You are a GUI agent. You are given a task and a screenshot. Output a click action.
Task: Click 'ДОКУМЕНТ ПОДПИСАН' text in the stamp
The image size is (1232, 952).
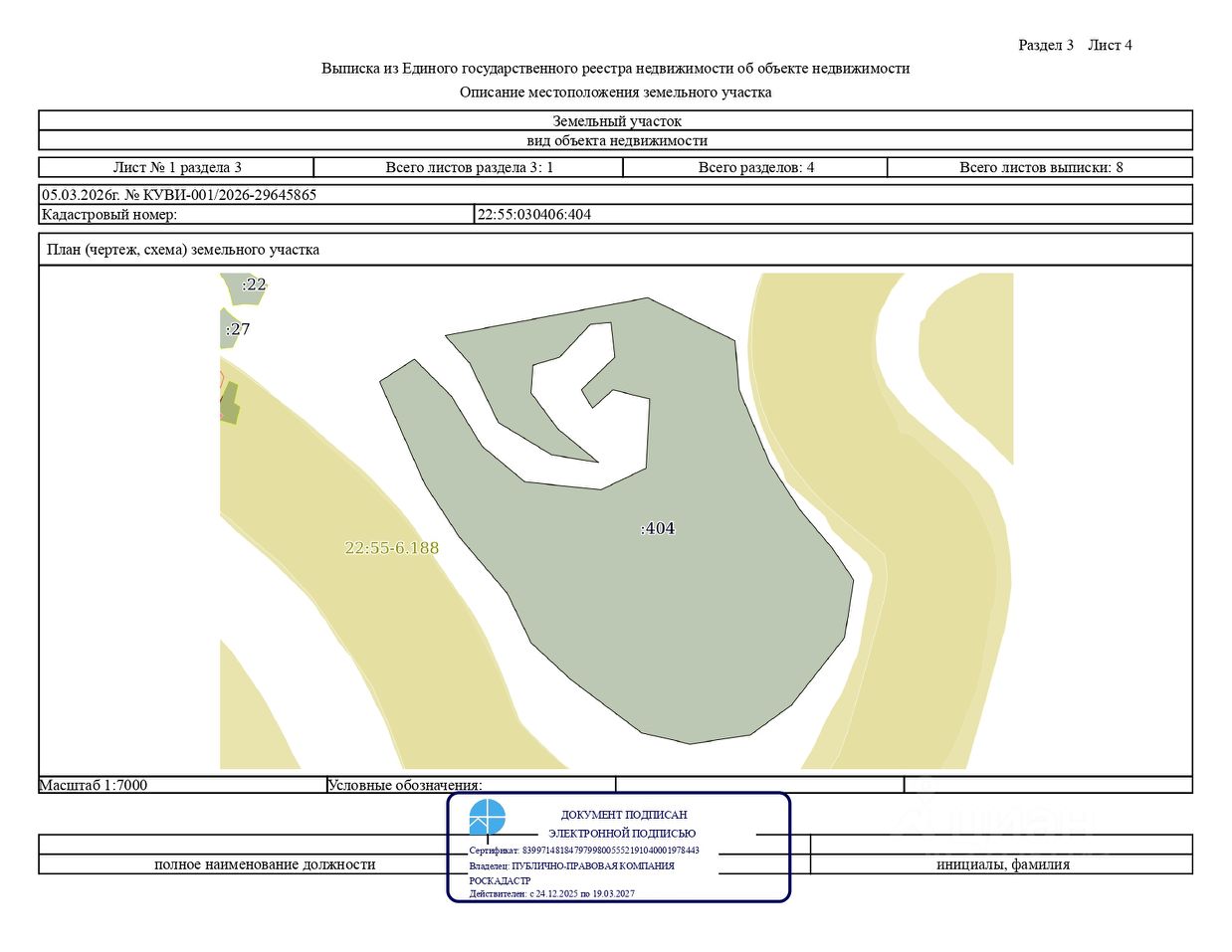[624, 815]
